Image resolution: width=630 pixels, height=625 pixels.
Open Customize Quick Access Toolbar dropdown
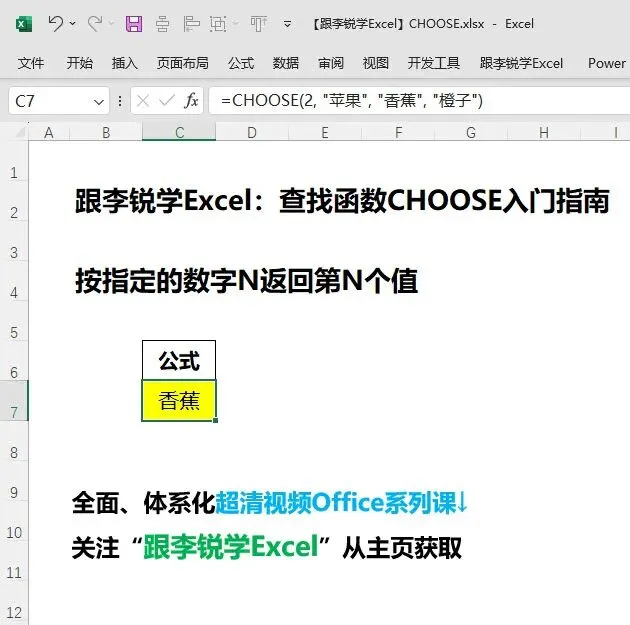[288, 24]
